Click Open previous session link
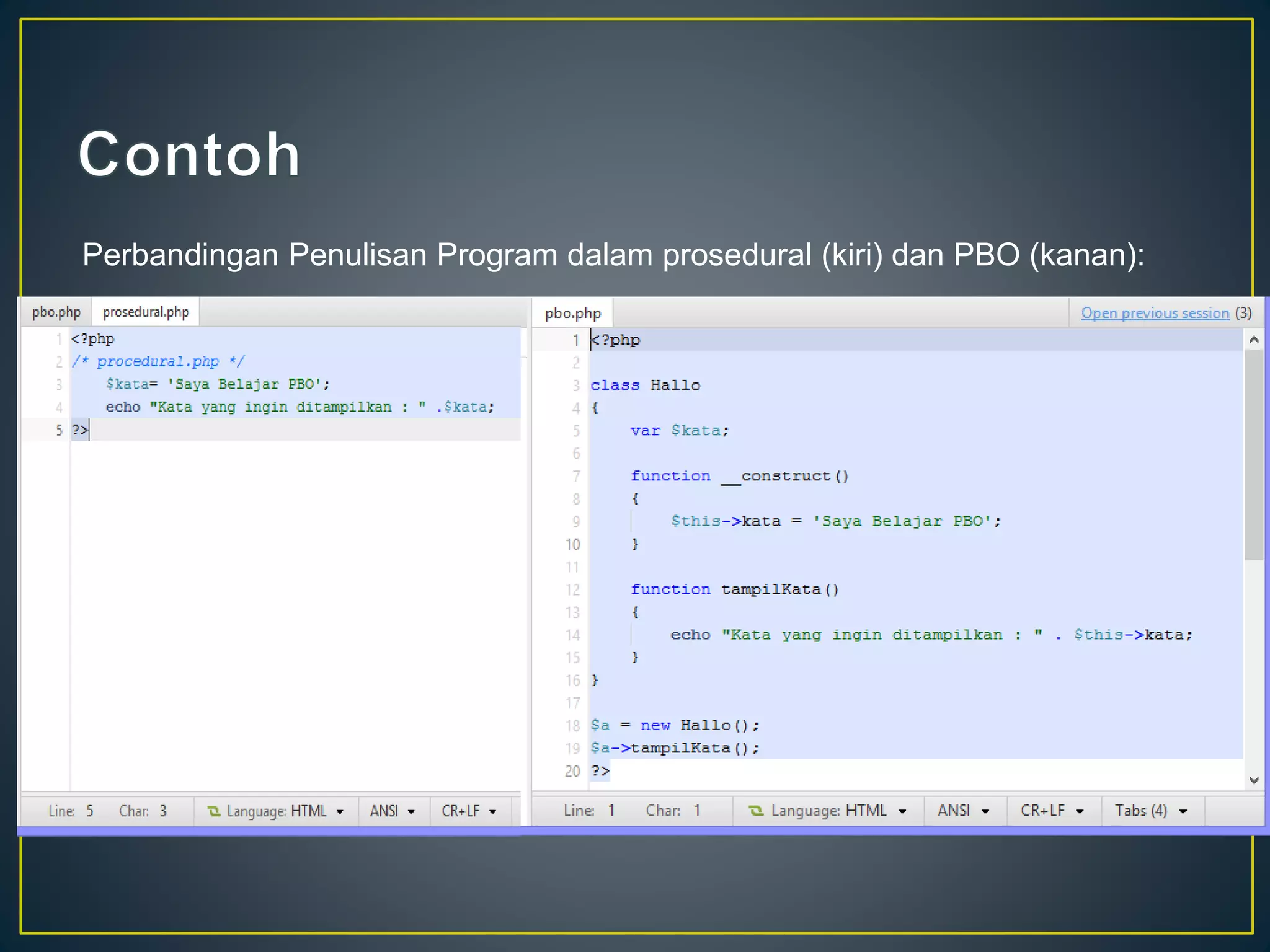 click(1155, 313)
